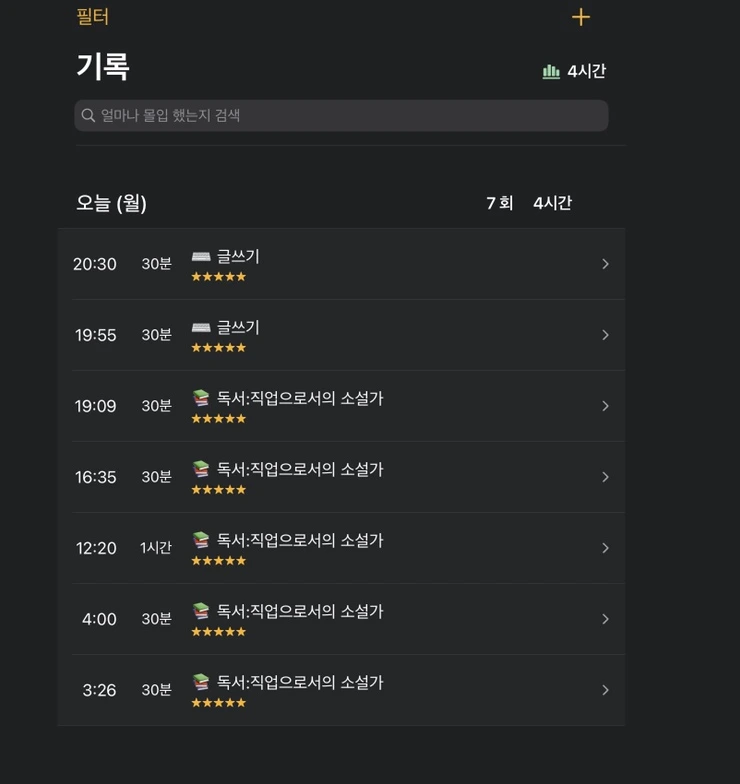Click the 오늘 (월) section header
Viewport: 740px width, 784px height.
pyautogui.click(x=112, y=203)
